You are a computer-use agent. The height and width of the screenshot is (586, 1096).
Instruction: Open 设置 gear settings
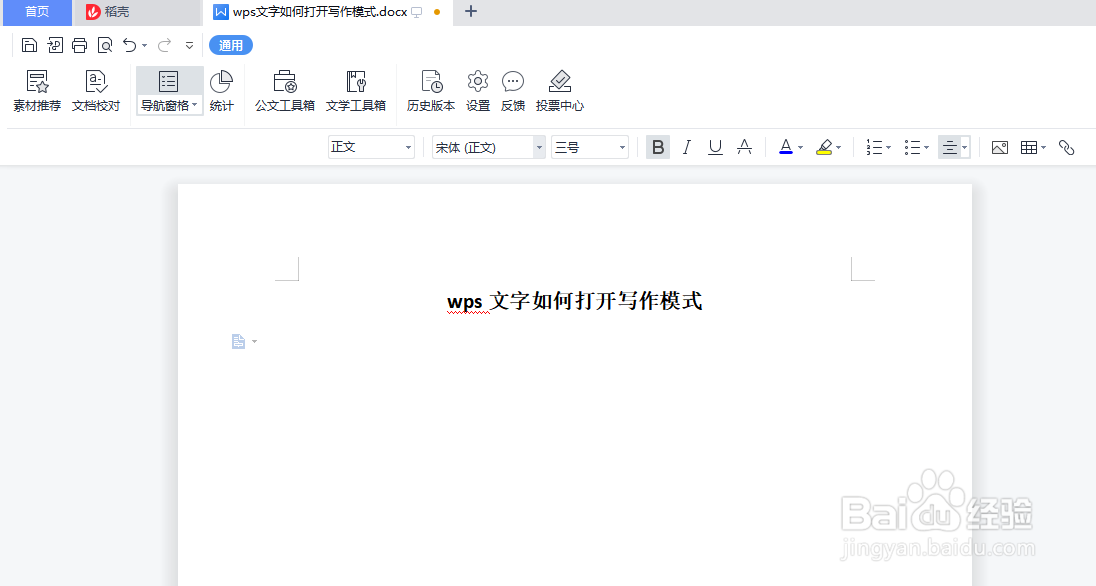[x=478, y=91]
